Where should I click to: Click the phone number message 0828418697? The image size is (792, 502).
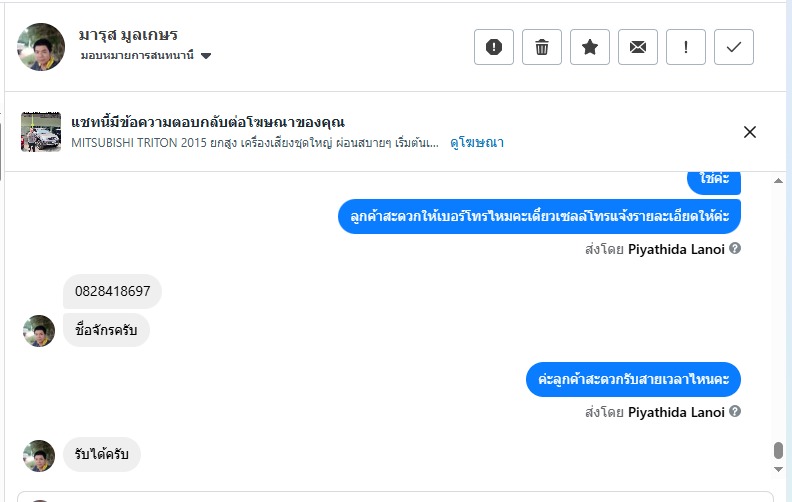tap(112, 292)
